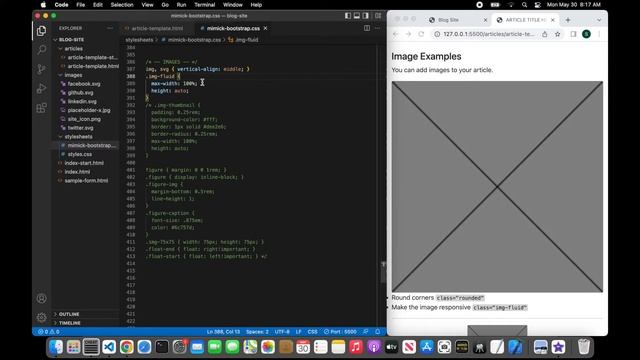Toggle the secondary side bar in title bar
Image resolution: width=640 pixels, height=360 pixels.
point(366,16)
